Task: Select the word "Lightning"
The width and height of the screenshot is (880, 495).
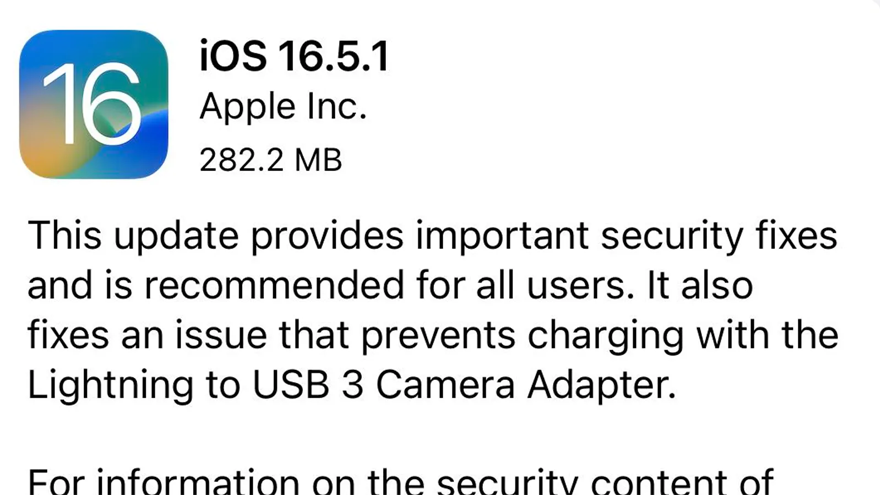Action: pyautogui.click(x=110, y=387)
